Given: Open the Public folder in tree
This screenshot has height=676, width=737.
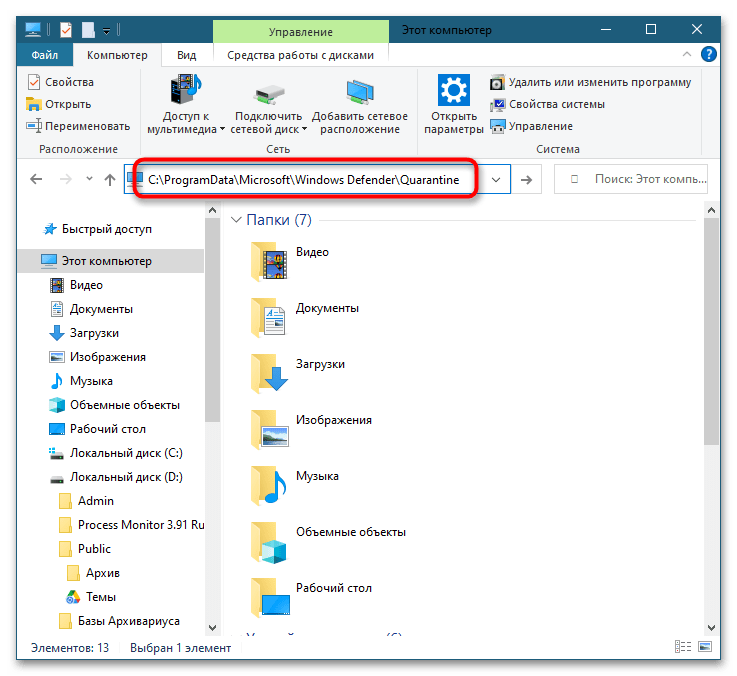Looking at the screenshot, I should click(x=85, y=549).
